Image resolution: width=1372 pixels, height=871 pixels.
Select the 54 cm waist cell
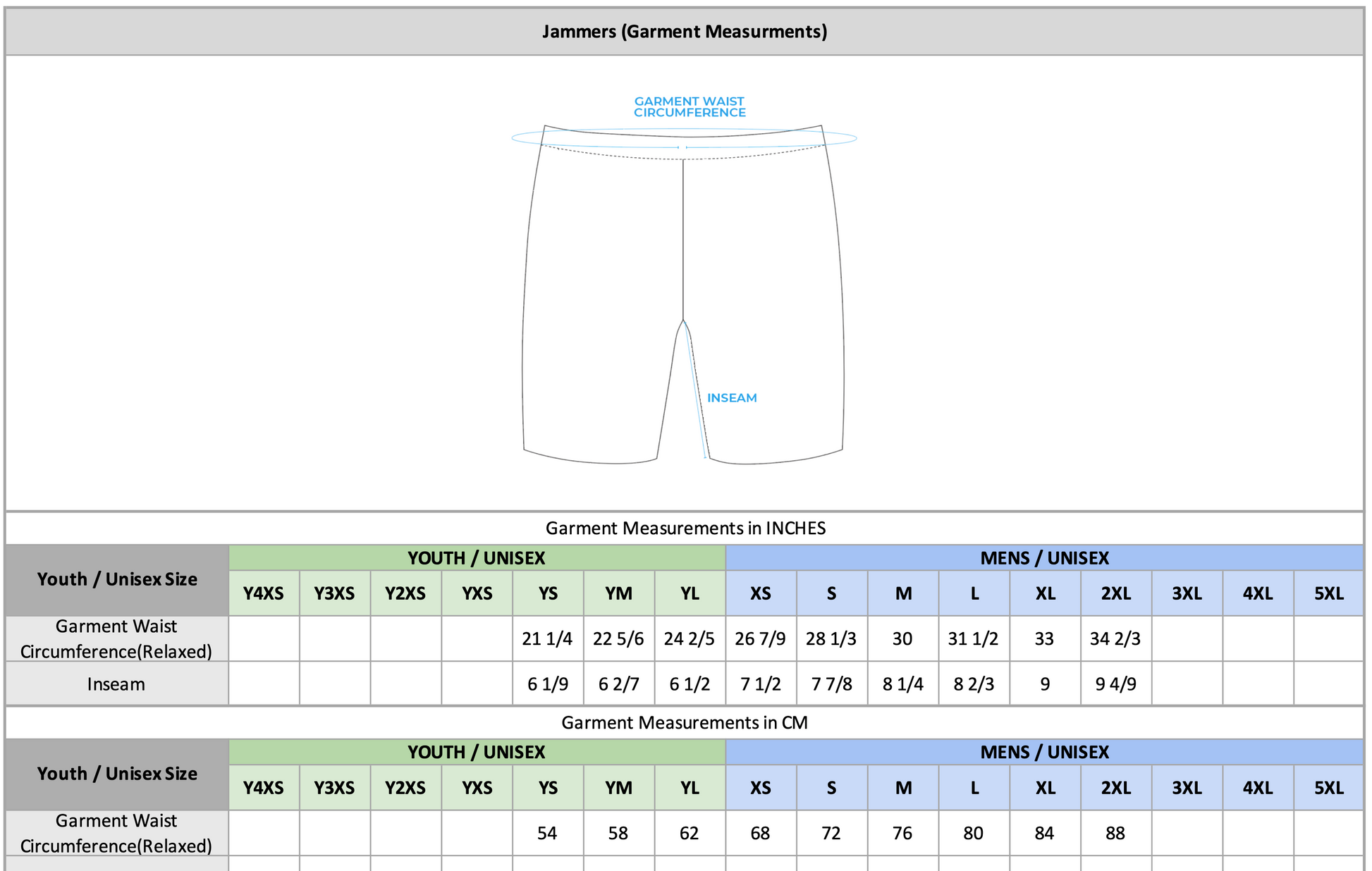[x=547, y=833]
